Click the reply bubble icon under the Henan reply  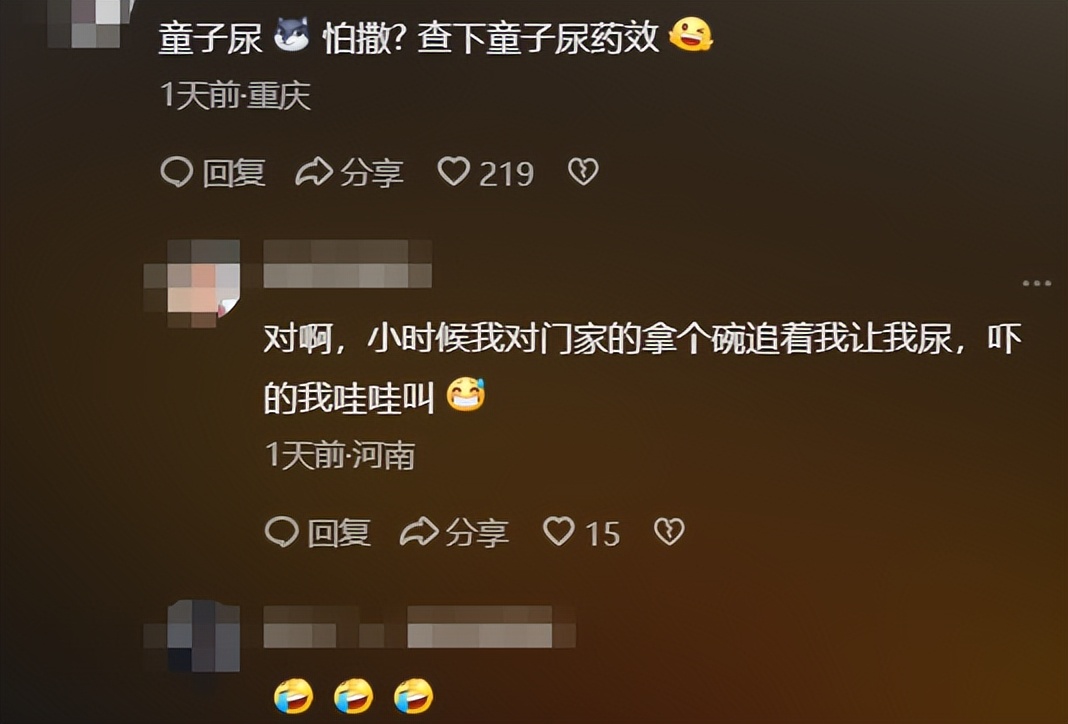click(281, 532)
